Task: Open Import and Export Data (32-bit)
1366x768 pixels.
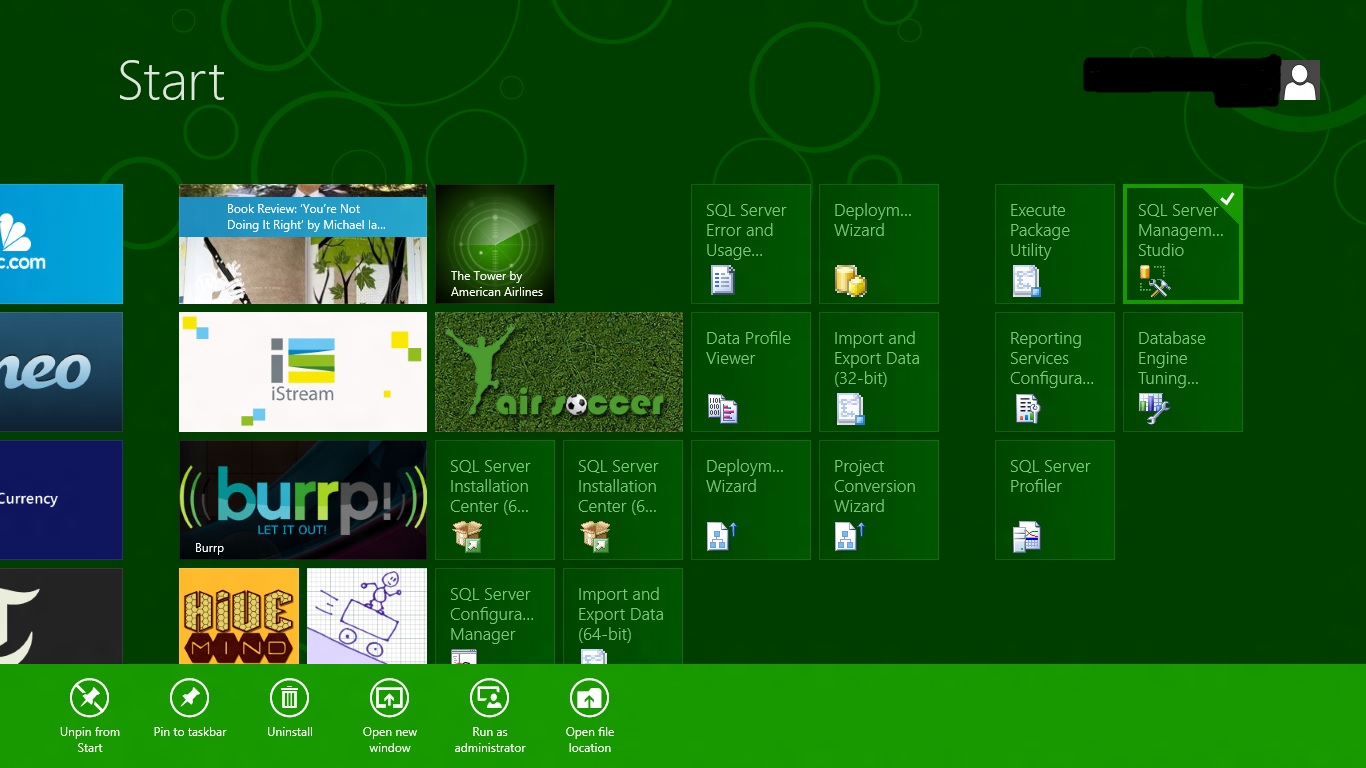Action: click(878, 372)
